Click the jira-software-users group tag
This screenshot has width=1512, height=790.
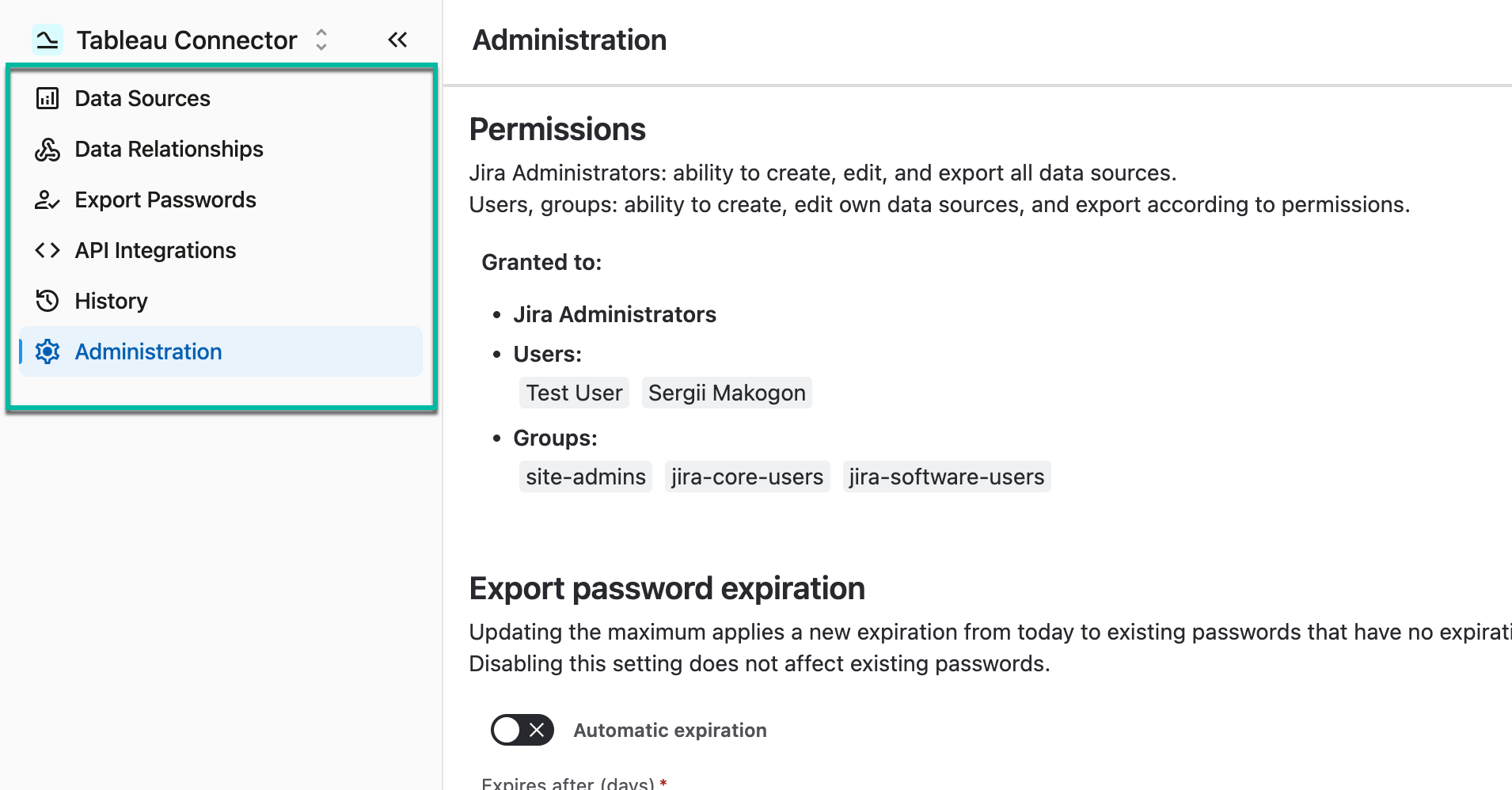(x=947, y=477)
